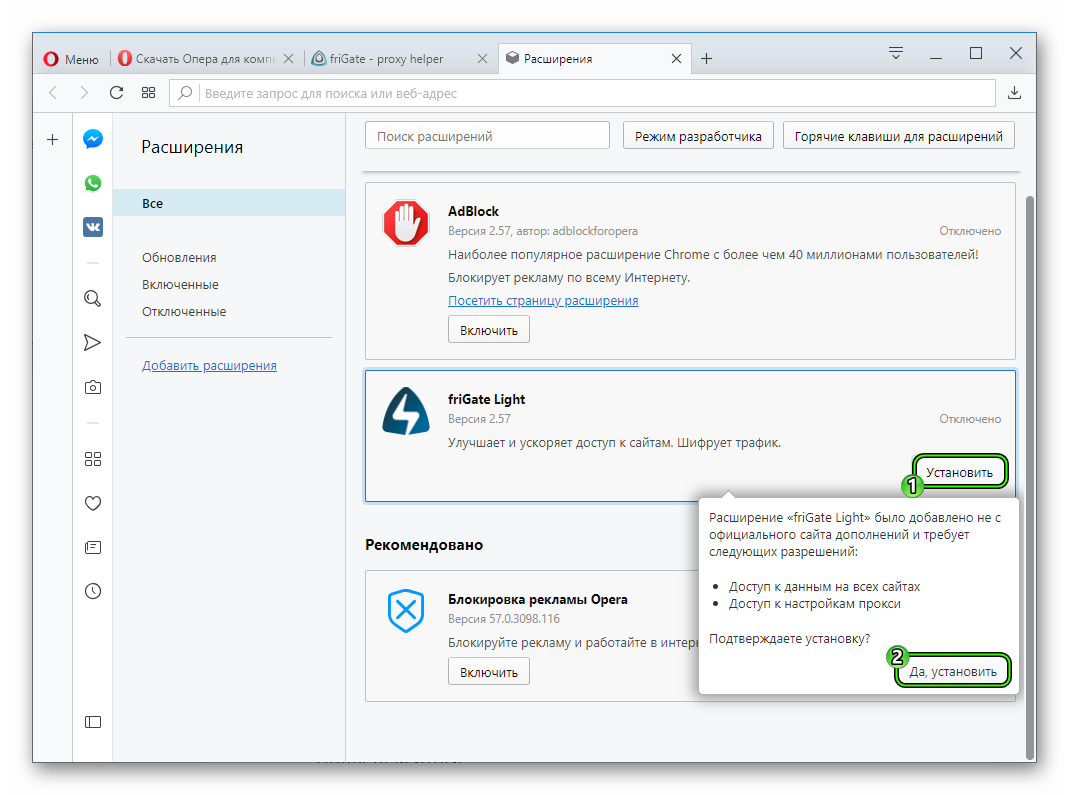Screen dimensions: 1069x795
Task: Open Горячие клавиши для расширений
Action: [899, 136]
